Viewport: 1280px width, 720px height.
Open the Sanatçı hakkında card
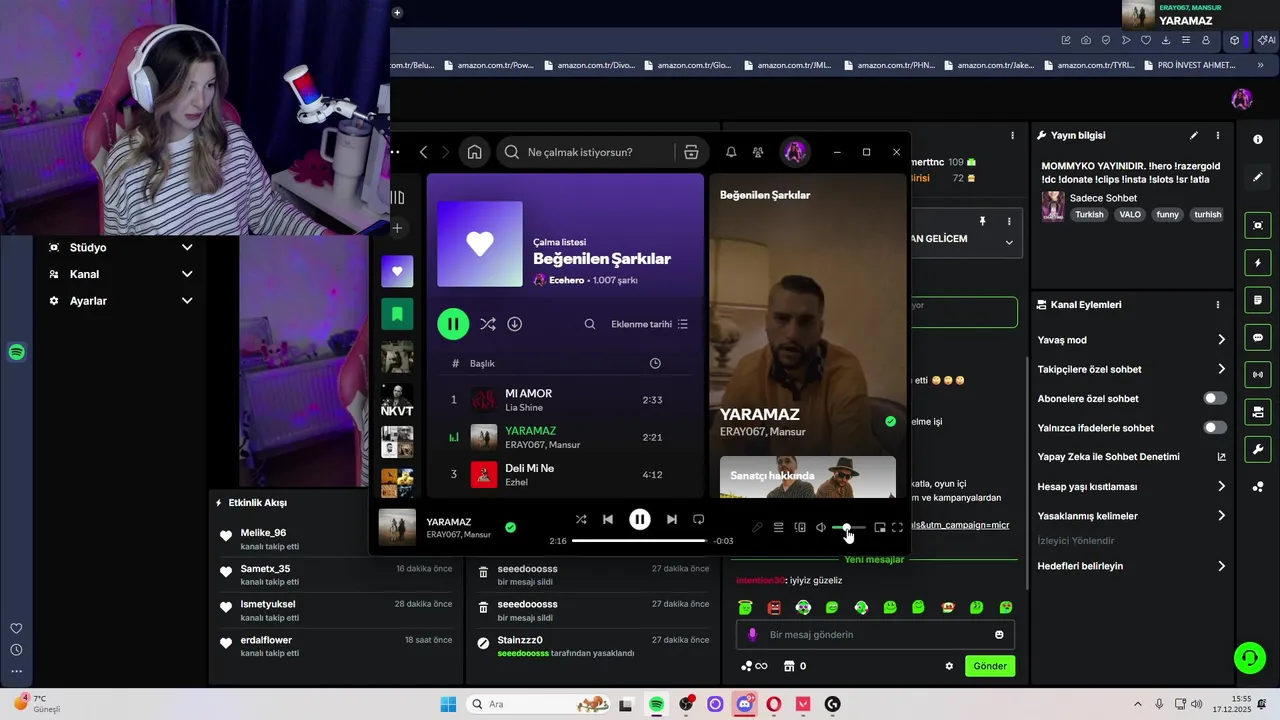808,477
